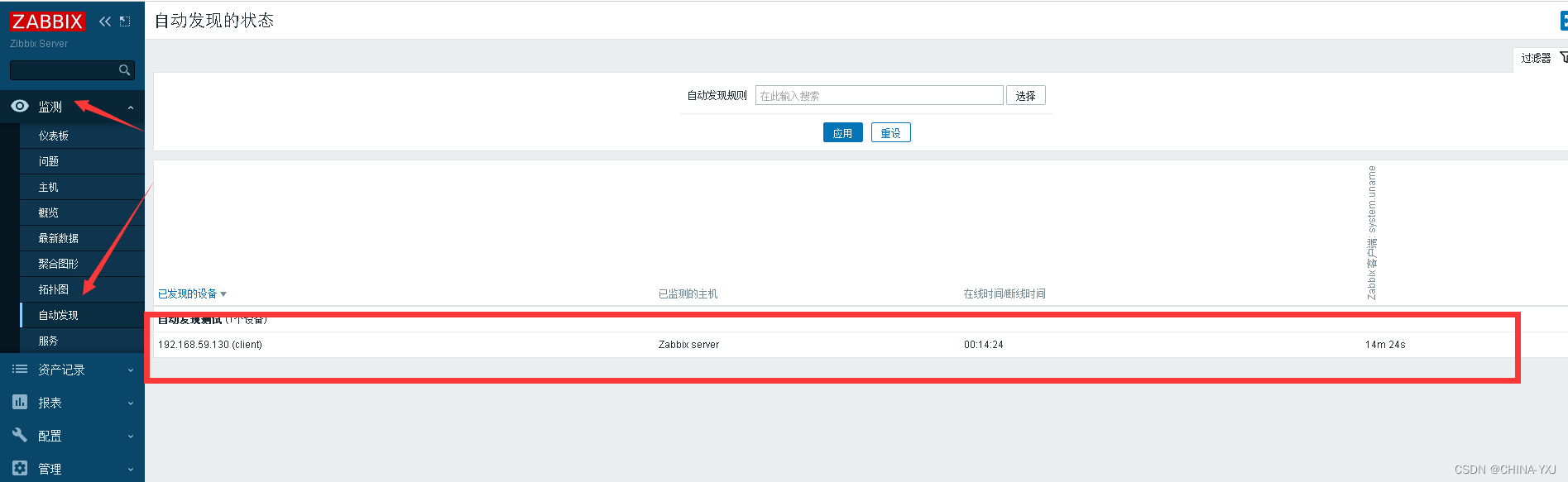Expand the 报表 section chevron
1568x482 pixels.
[x=131, y=403]
